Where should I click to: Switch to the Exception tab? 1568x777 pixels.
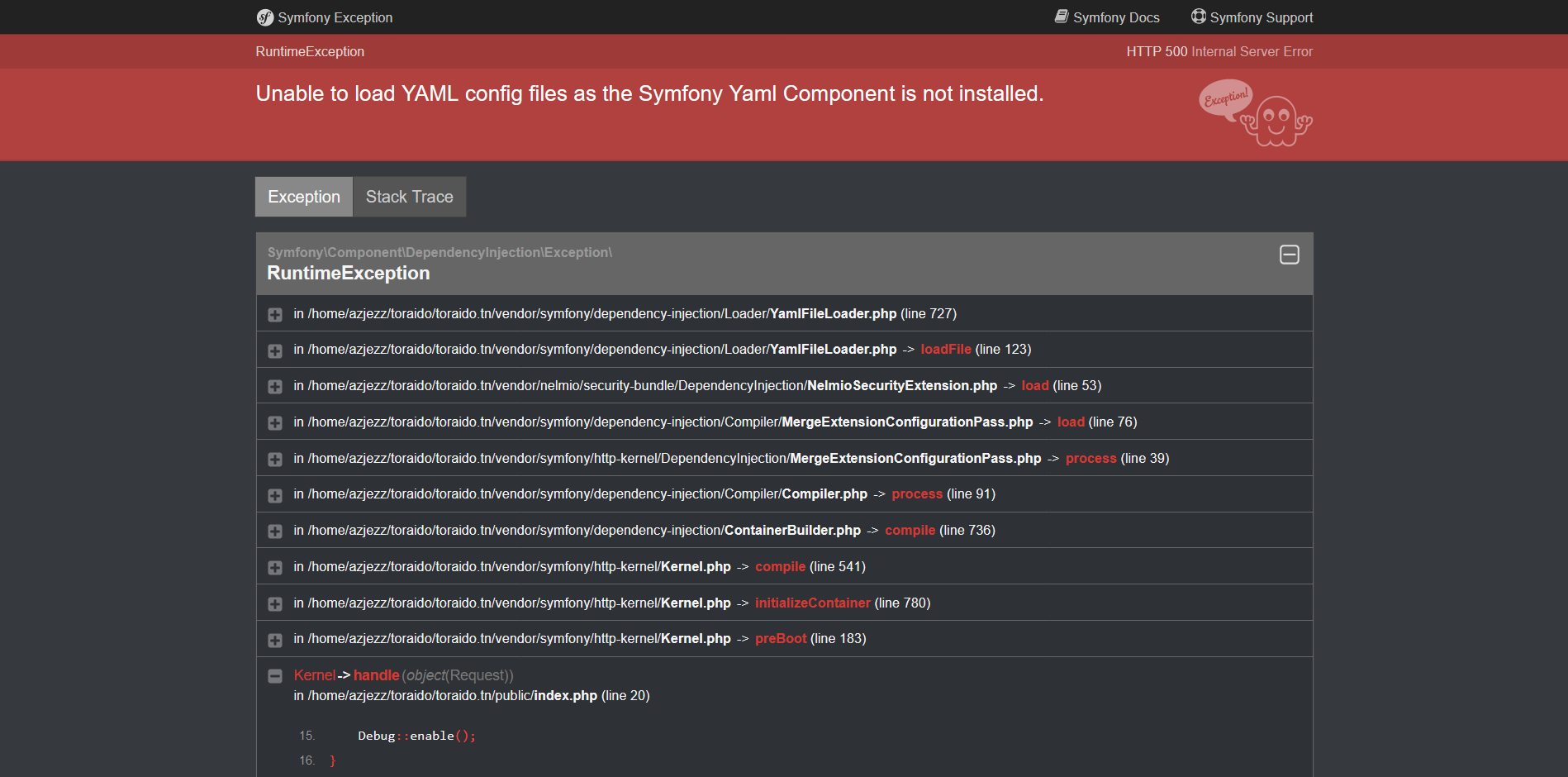(304, 197)
